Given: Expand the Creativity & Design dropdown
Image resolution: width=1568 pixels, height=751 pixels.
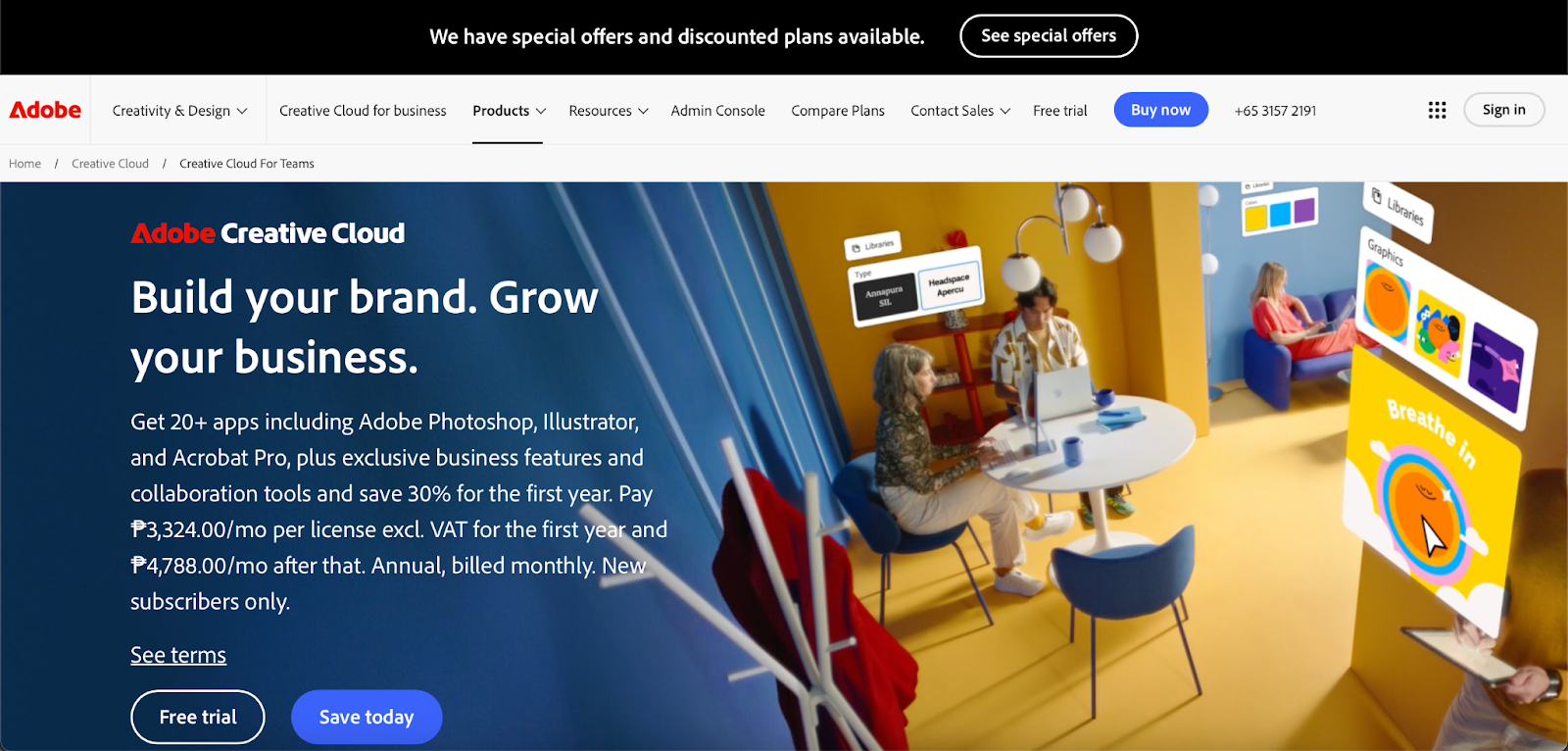Looking at the screenshot, I should click(179, 111).
